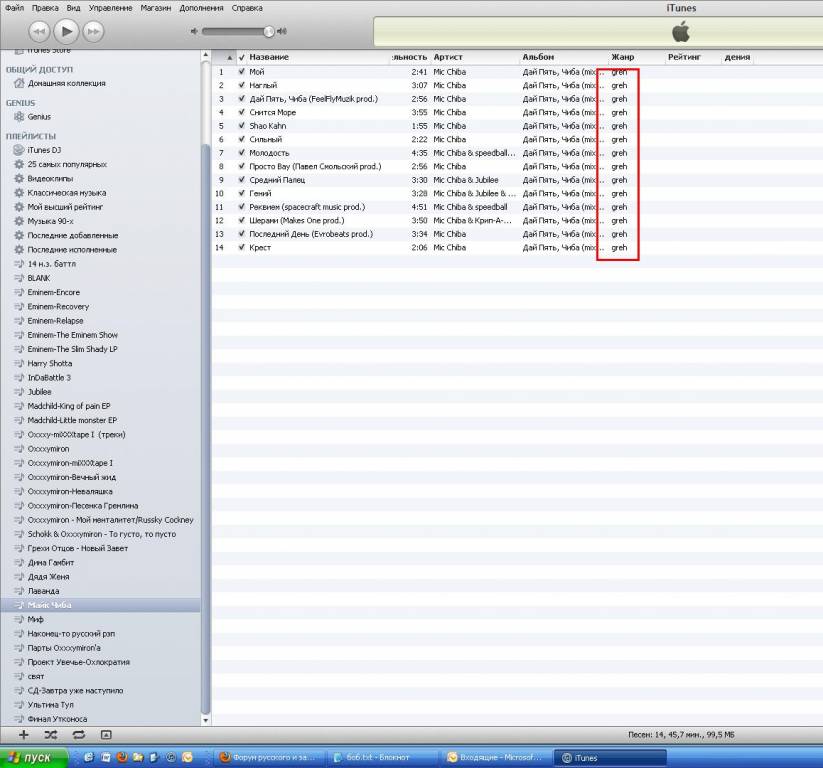Image resolution: width=823 pixels, height=768 pixels.
Task: Show the artwork viewer panel
Action: click(x=106, y=735)
